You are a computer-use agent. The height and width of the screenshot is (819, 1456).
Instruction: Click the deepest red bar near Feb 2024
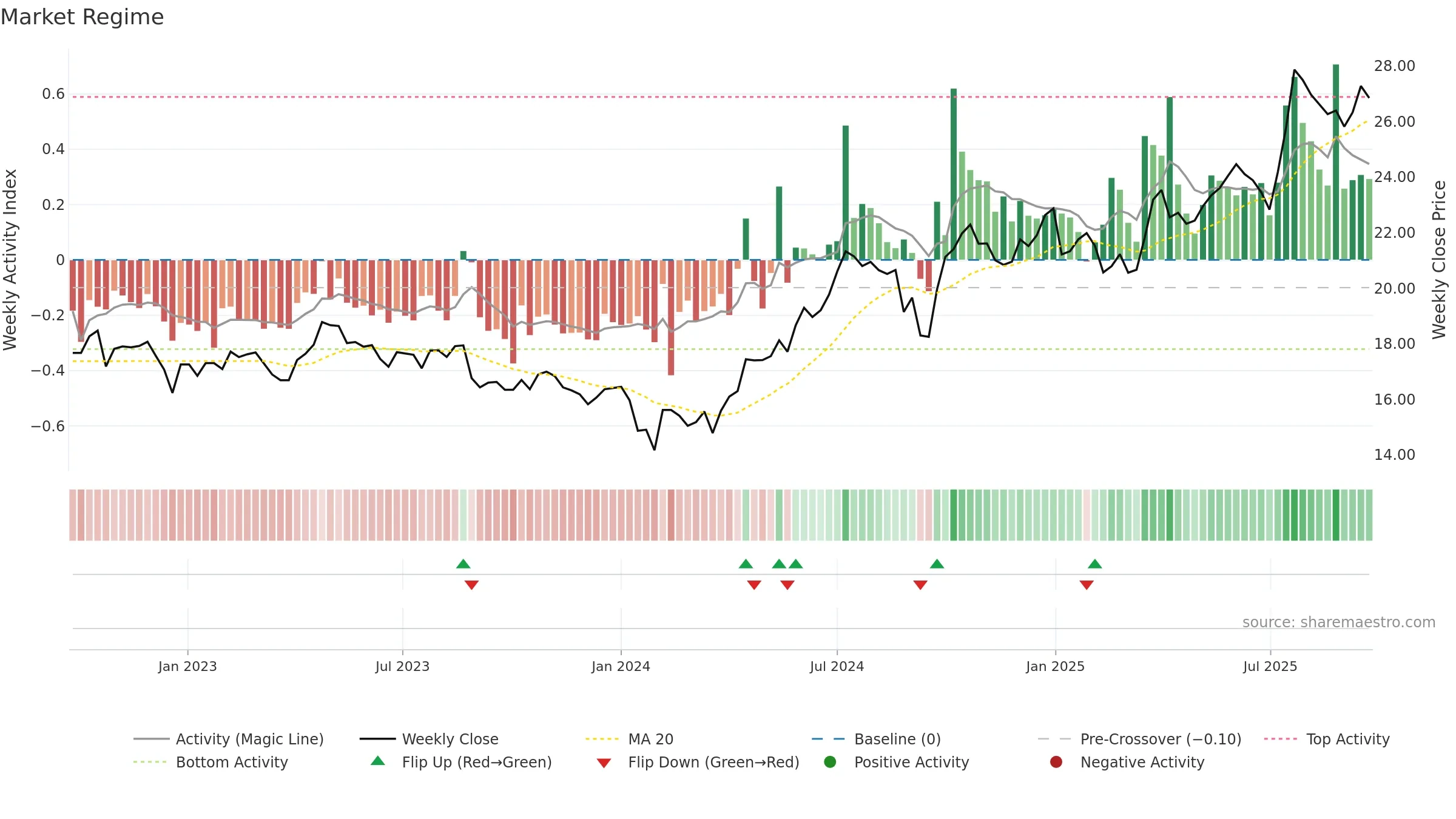671,317
